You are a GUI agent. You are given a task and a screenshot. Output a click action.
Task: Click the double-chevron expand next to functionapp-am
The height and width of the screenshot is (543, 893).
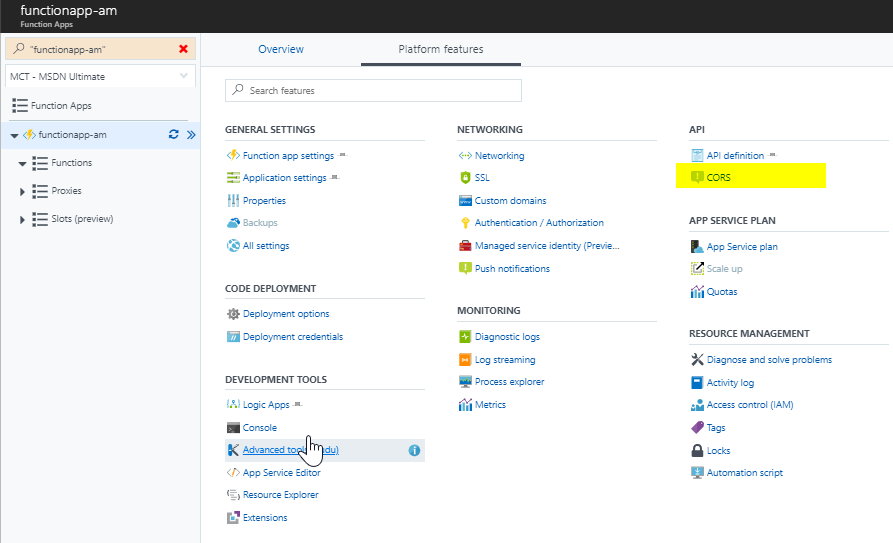pyautogui.click(x=191, y=134)
